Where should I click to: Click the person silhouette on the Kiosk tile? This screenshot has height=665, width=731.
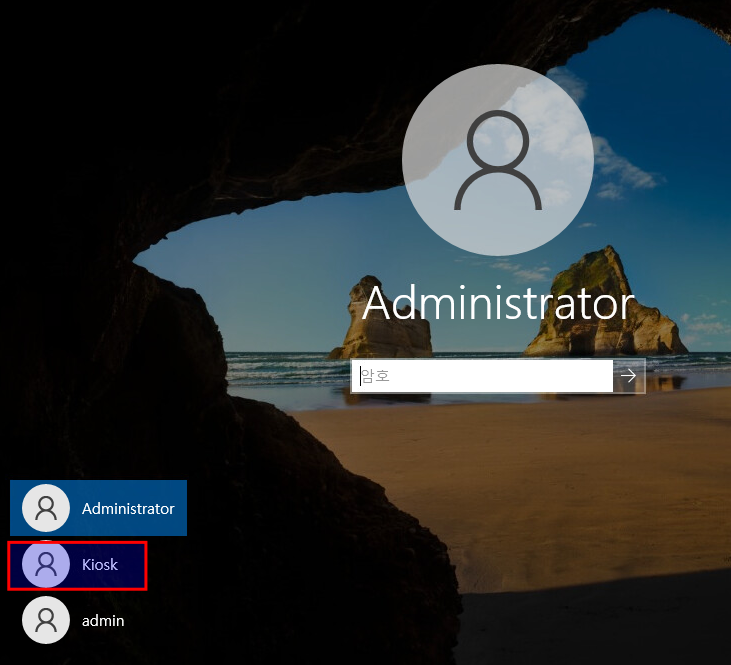point(46,565)
